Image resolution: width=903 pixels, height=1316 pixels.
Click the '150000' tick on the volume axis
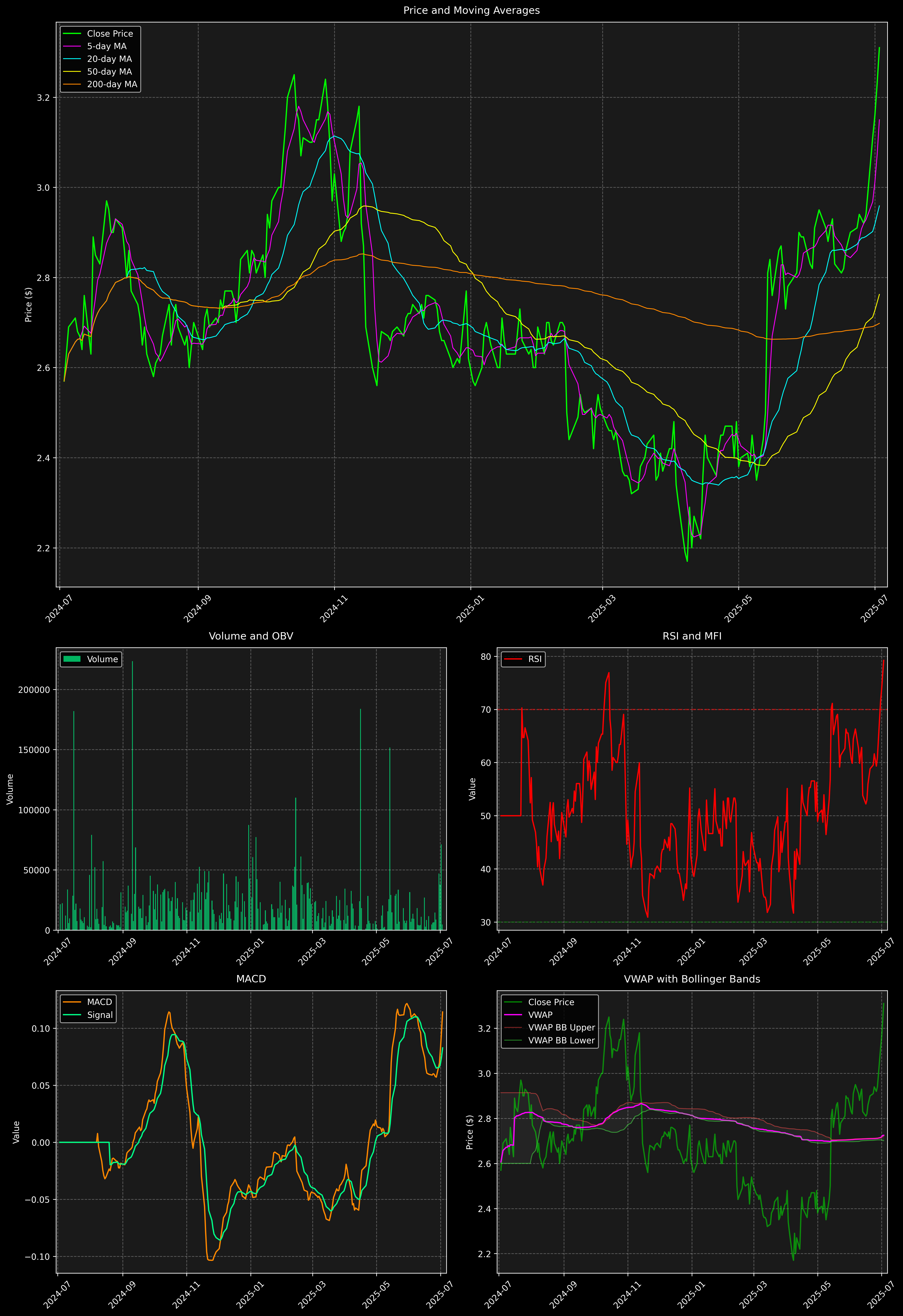click(x=34, y=750)
